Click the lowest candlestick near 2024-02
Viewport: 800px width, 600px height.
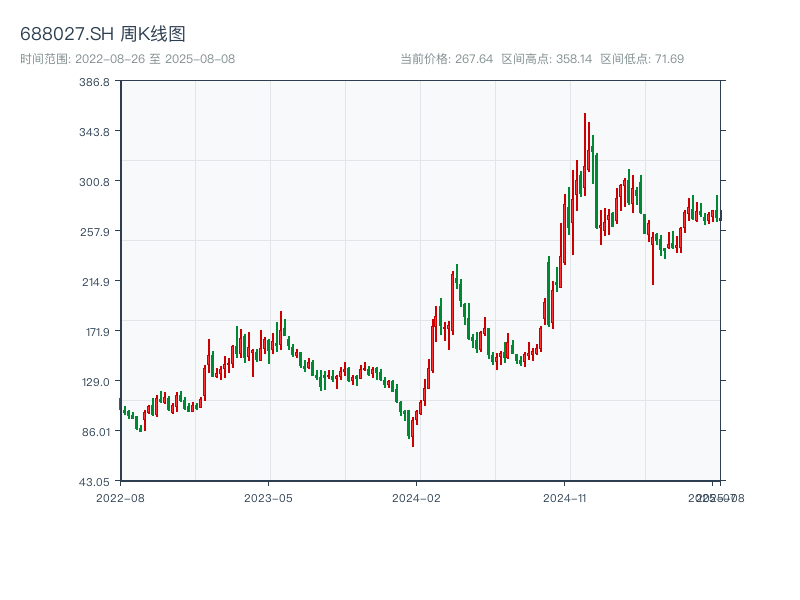pyautogui.click(x=413, y=433)
